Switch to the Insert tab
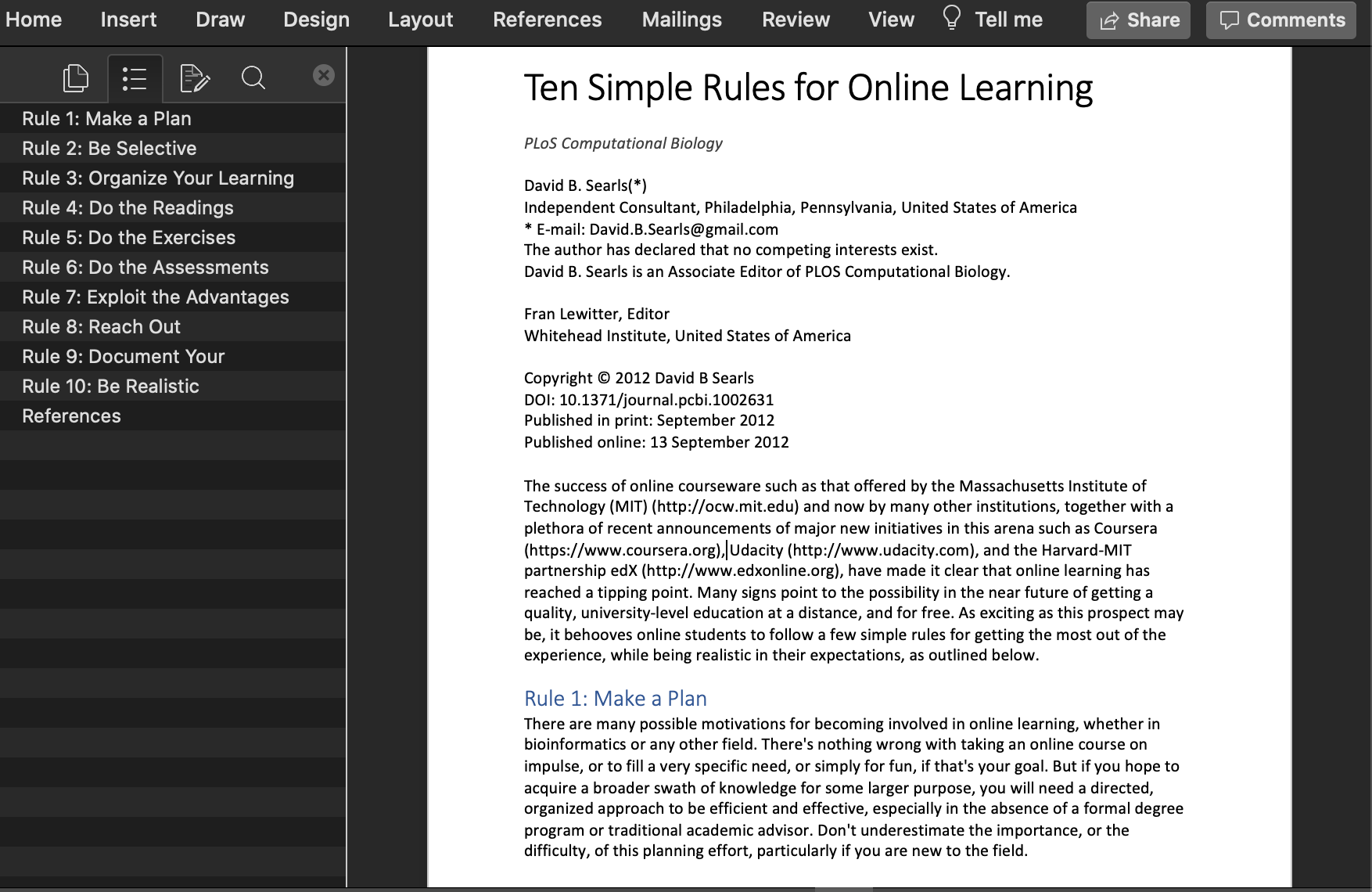The height and width of the screenshot is (892, 1372). click(128, 20)
